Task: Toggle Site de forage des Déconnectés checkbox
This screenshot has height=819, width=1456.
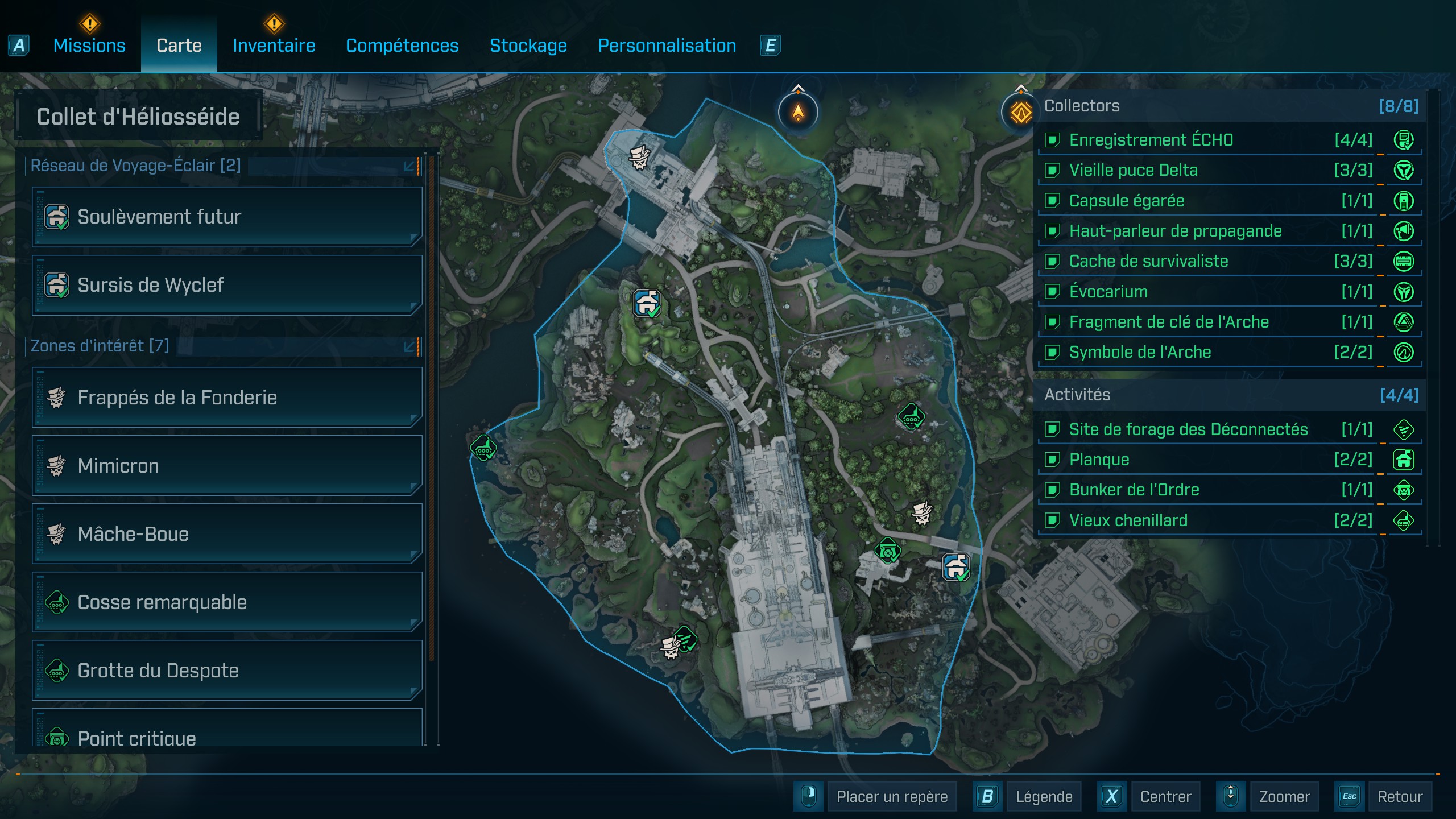Action: tap(1053, 429)
